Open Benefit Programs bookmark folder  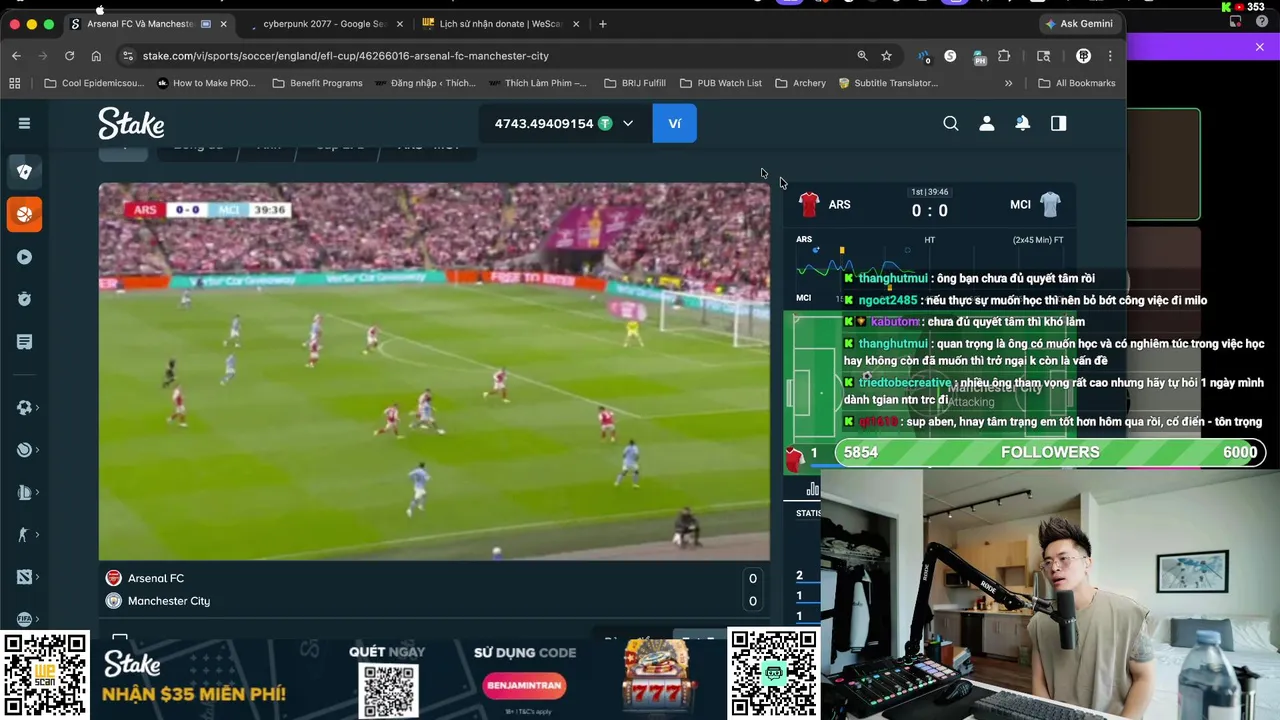[x=317, y=83]
